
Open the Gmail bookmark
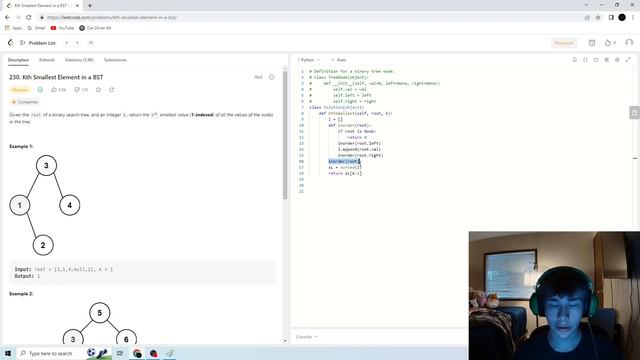pos(36,28)
